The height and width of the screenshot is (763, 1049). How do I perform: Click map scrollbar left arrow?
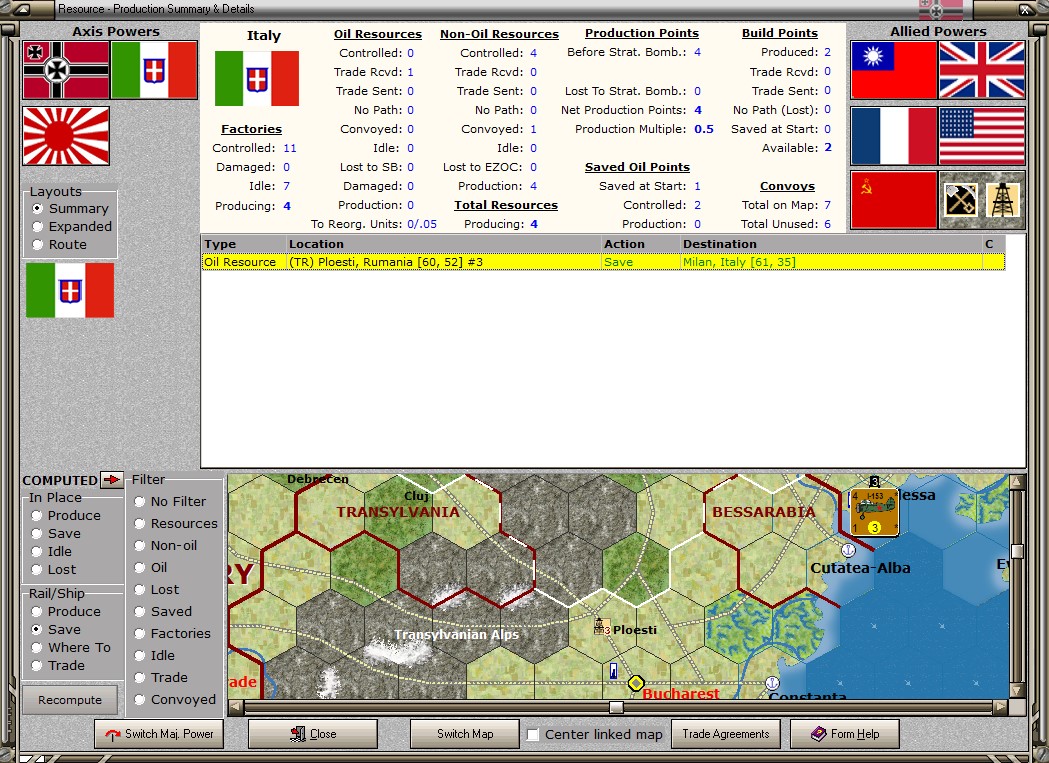(235, 707)
